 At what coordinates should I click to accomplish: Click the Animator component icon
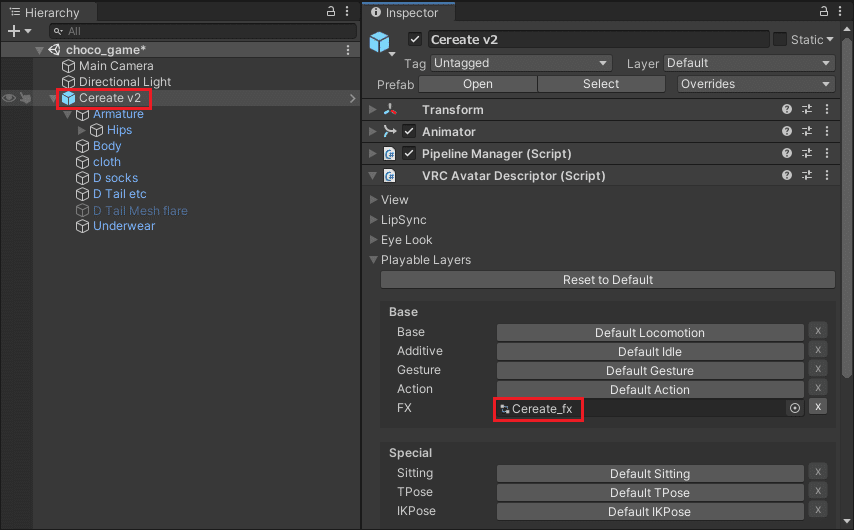click(x=390, y=131)
